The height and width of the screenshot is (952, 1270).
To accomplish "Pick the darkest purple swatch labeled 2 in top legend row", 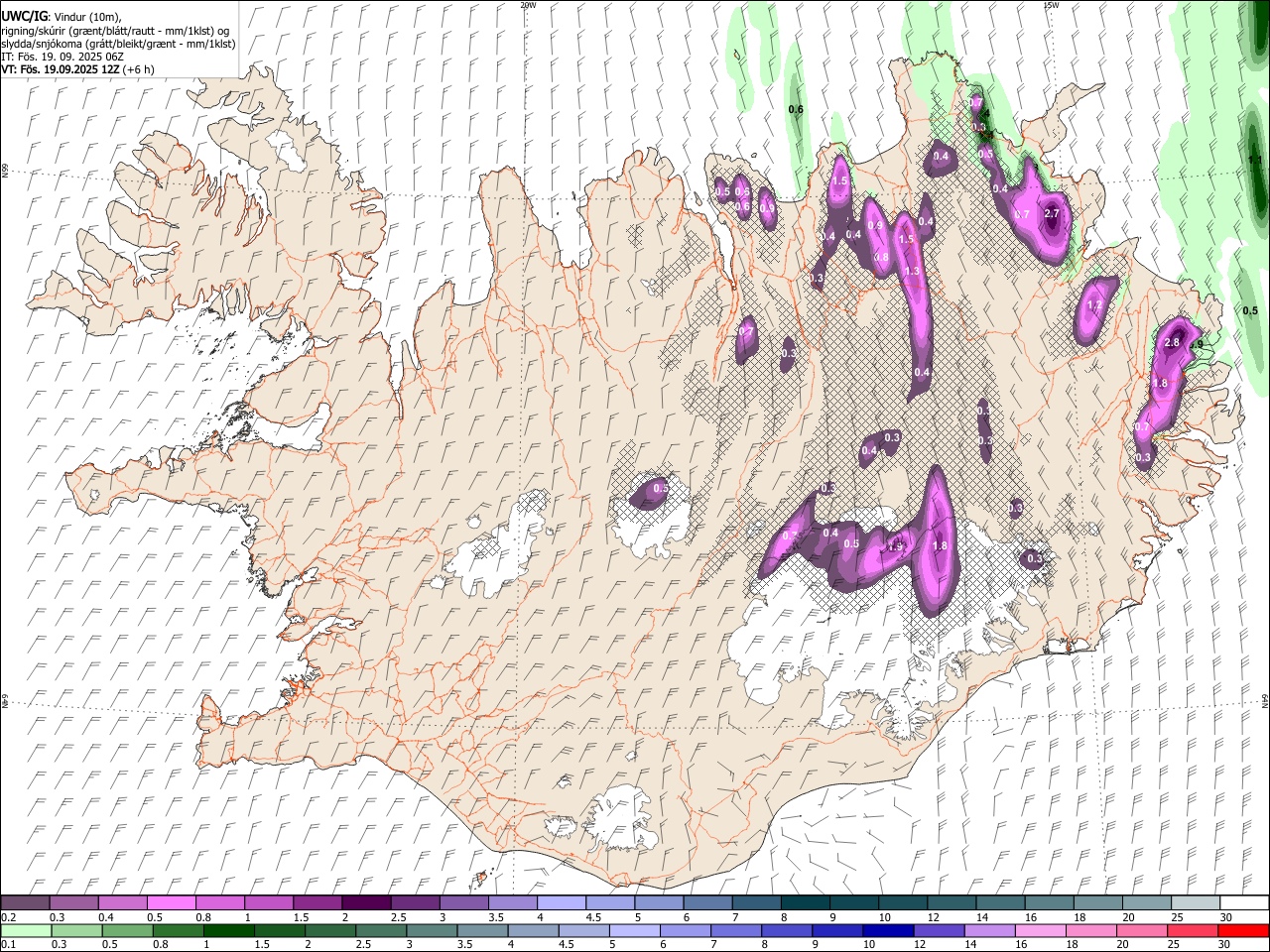I will (366, 902).
